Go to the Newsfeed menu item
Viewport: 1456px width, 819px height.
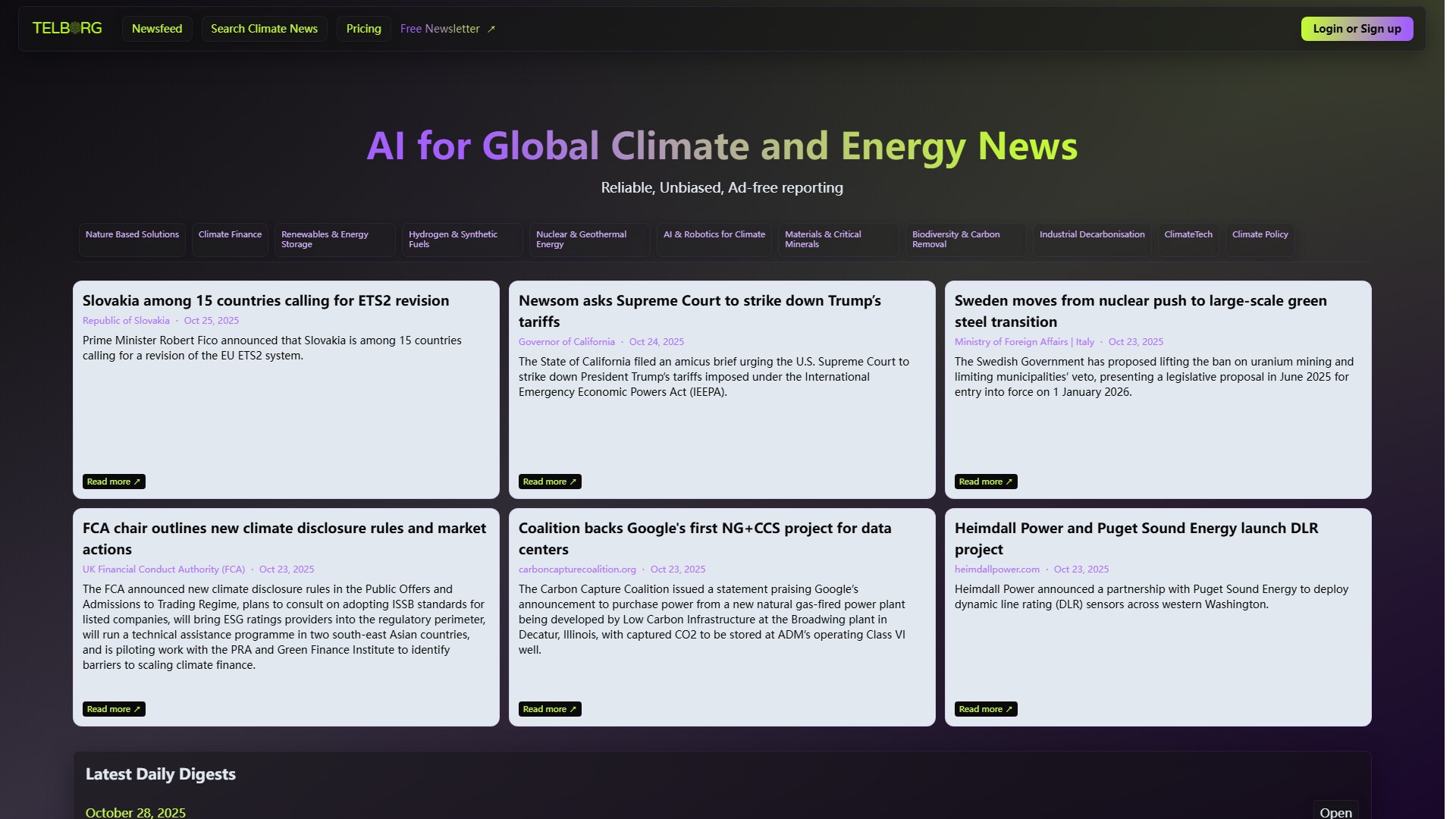pos(157,29)
